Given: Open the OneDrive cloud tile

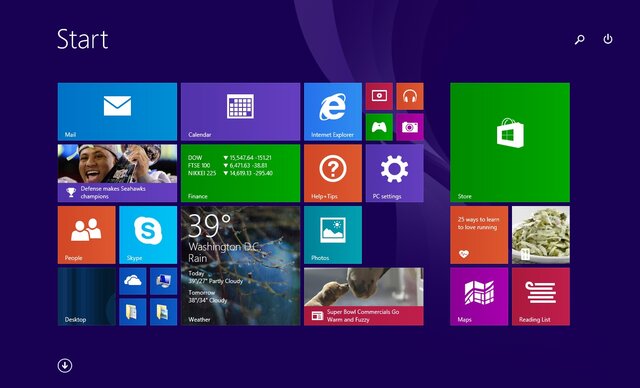Looking at the screenshot, I should (x=133, y=281).
